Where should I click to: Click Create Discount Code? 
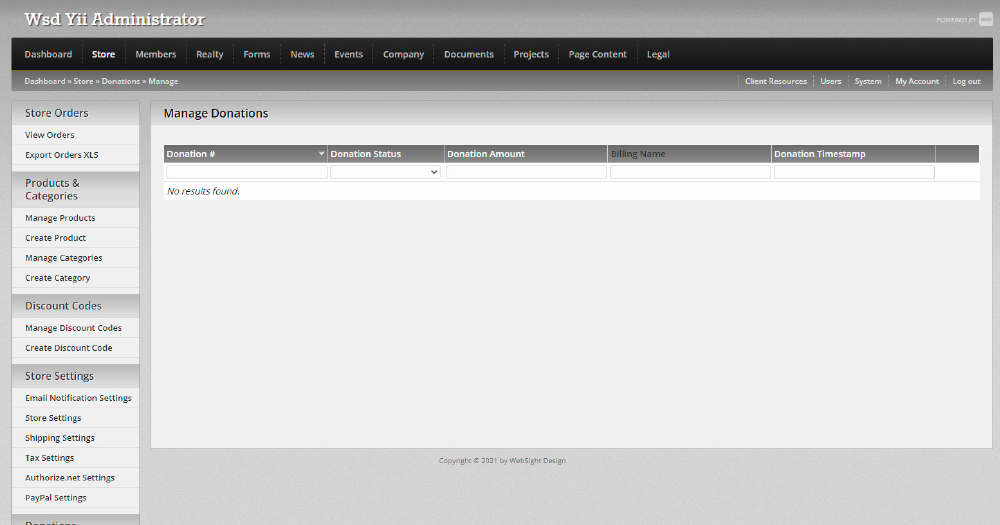click(x=69, y=348)
